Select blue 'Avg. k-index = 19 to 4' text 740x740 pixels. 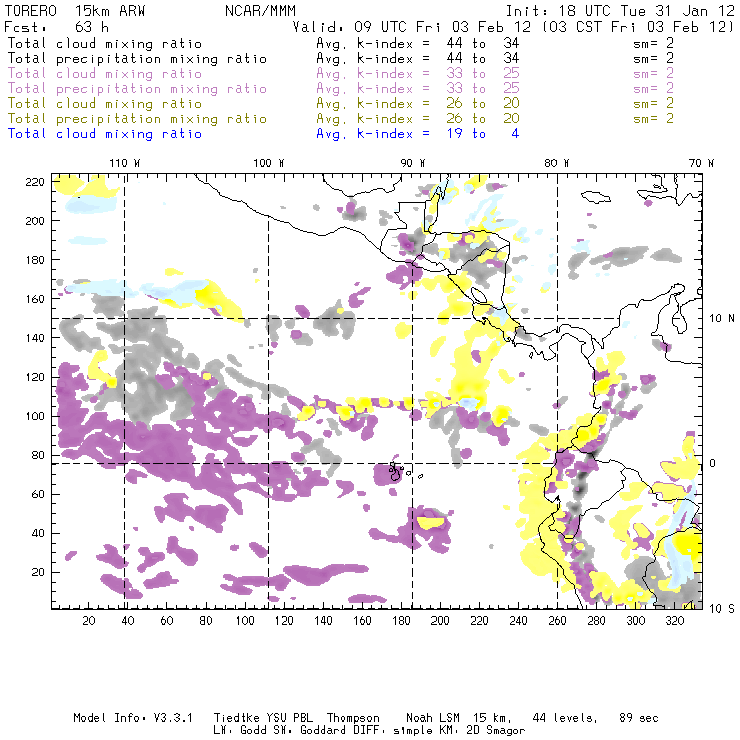[418, 135]
